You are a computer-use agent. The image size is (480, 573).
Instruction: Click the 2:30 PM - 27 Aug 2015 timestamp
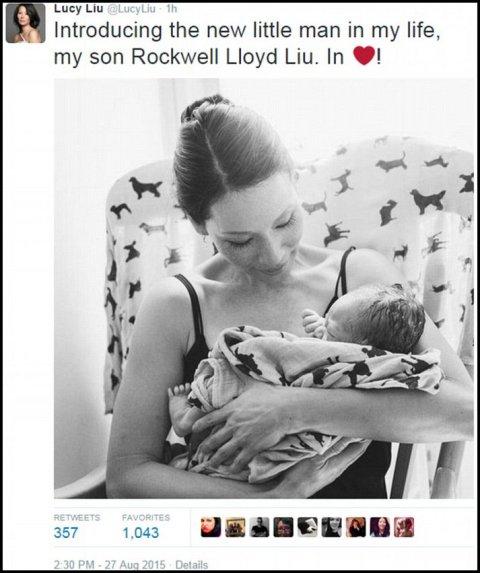click(110, 564)
